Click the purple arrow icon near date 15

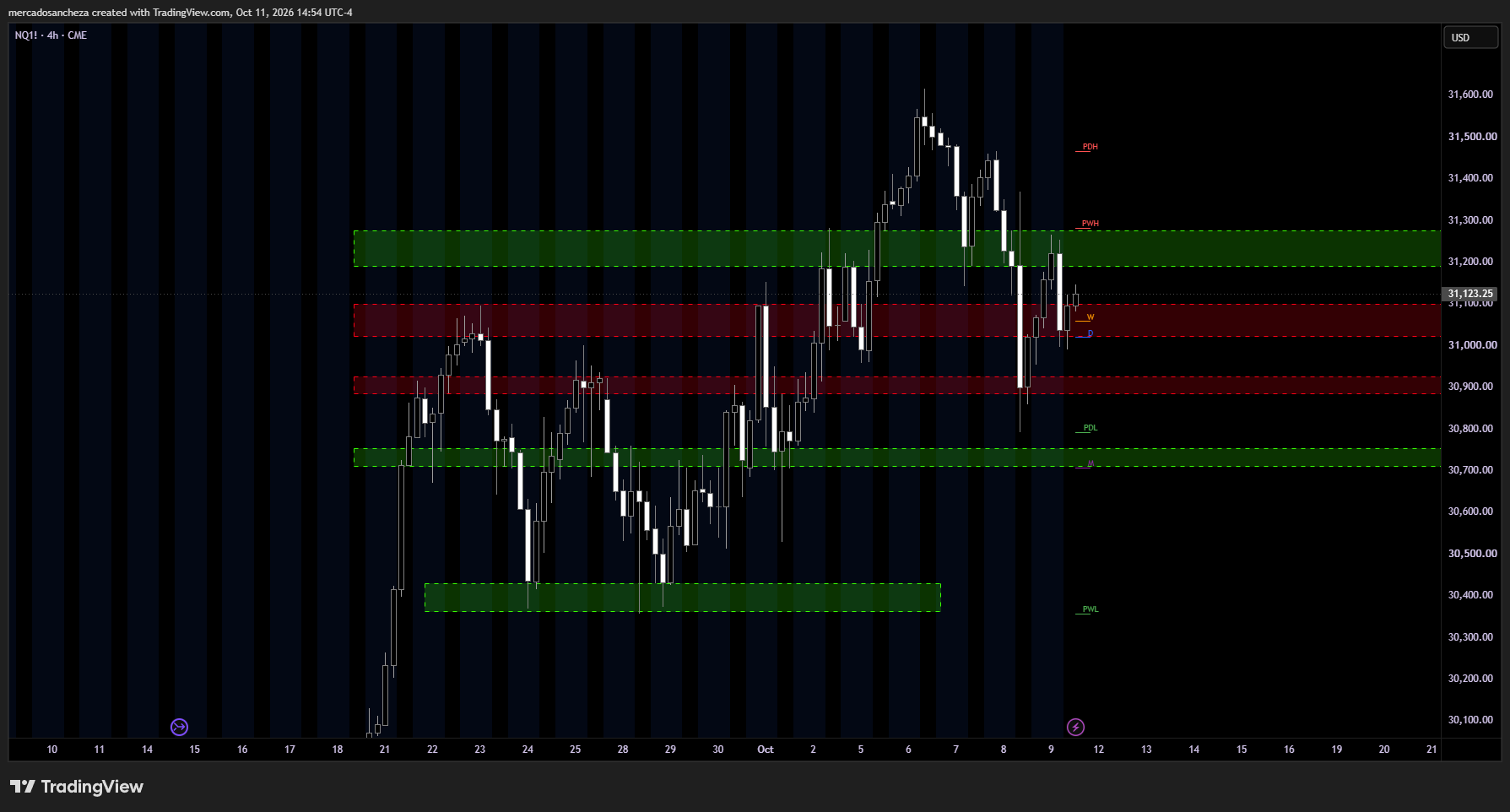[179, 727]
